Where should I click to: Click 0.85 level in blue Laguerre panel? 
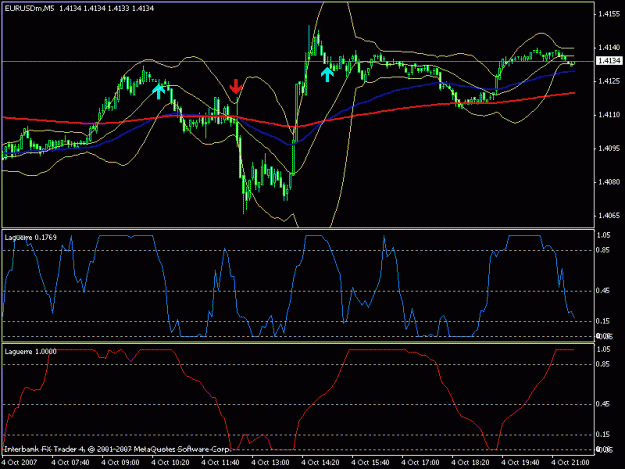click(603, 250)
